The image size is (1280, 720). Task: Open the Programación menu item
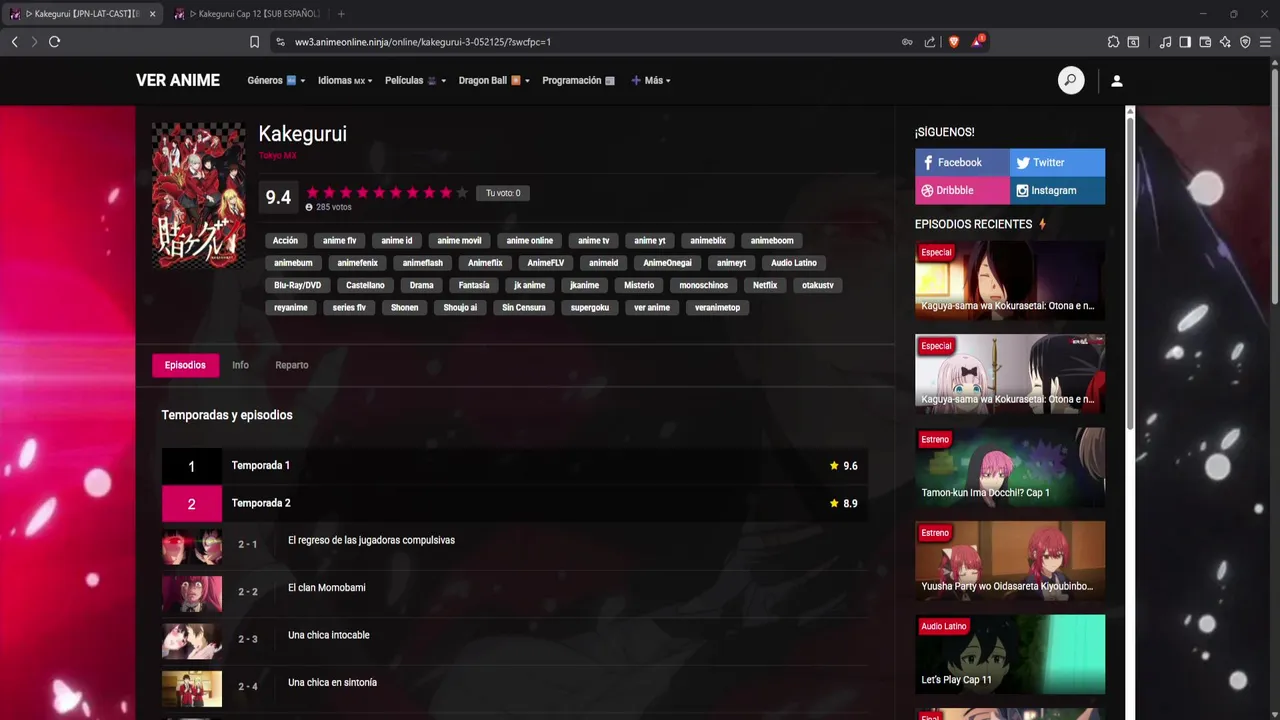point(578,81)
